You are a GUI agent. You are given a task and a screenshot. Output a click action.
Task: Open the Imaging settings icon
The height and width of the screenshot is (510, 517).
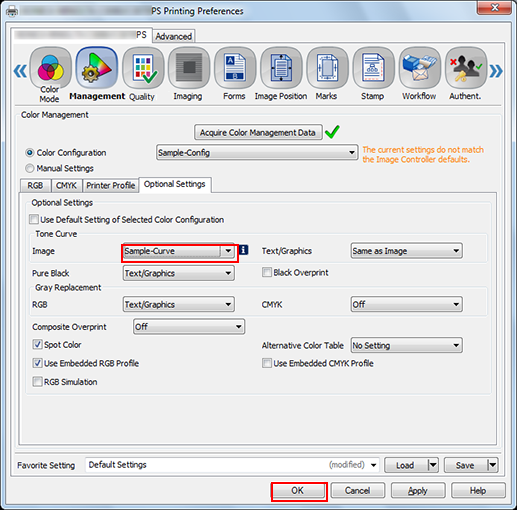[189, 69]
